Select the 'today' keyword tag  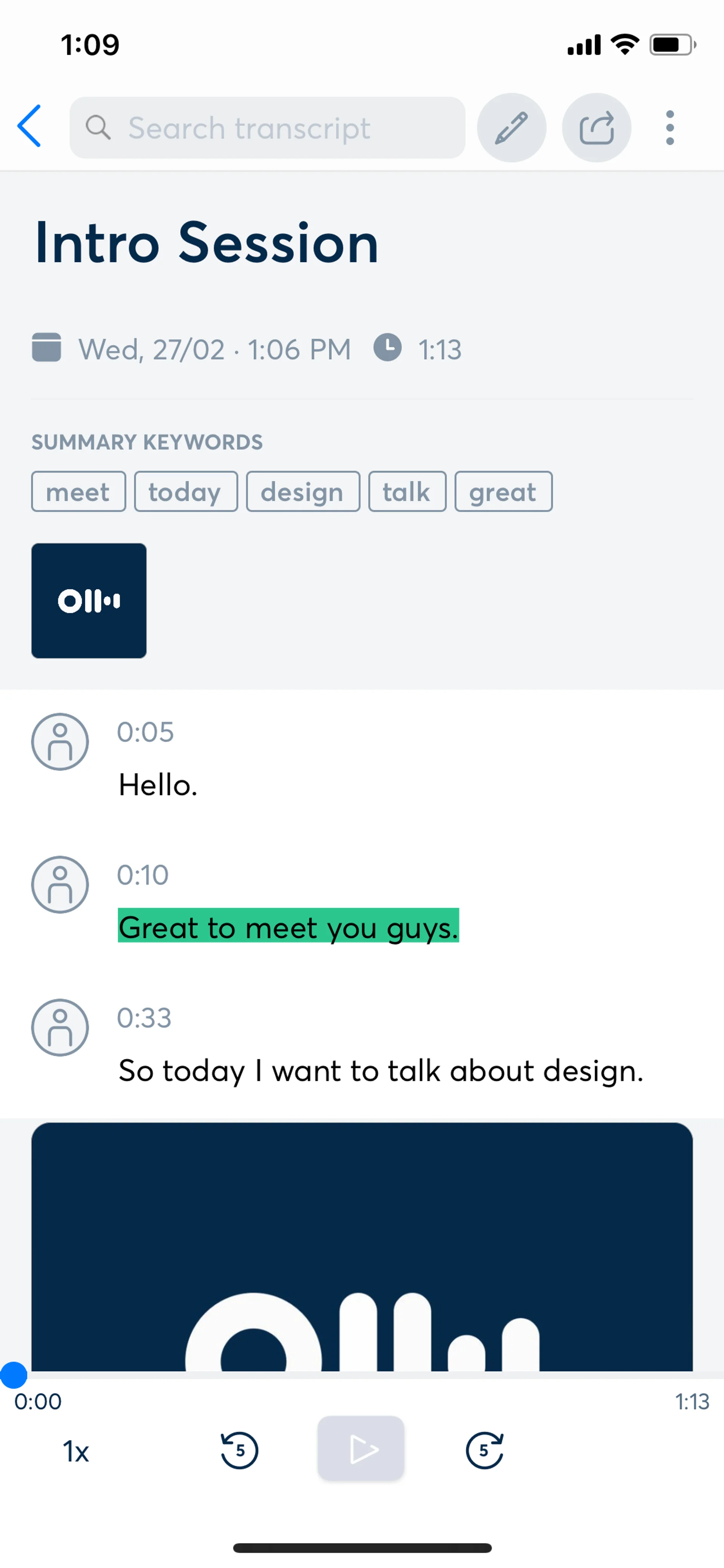click(186, 492)
